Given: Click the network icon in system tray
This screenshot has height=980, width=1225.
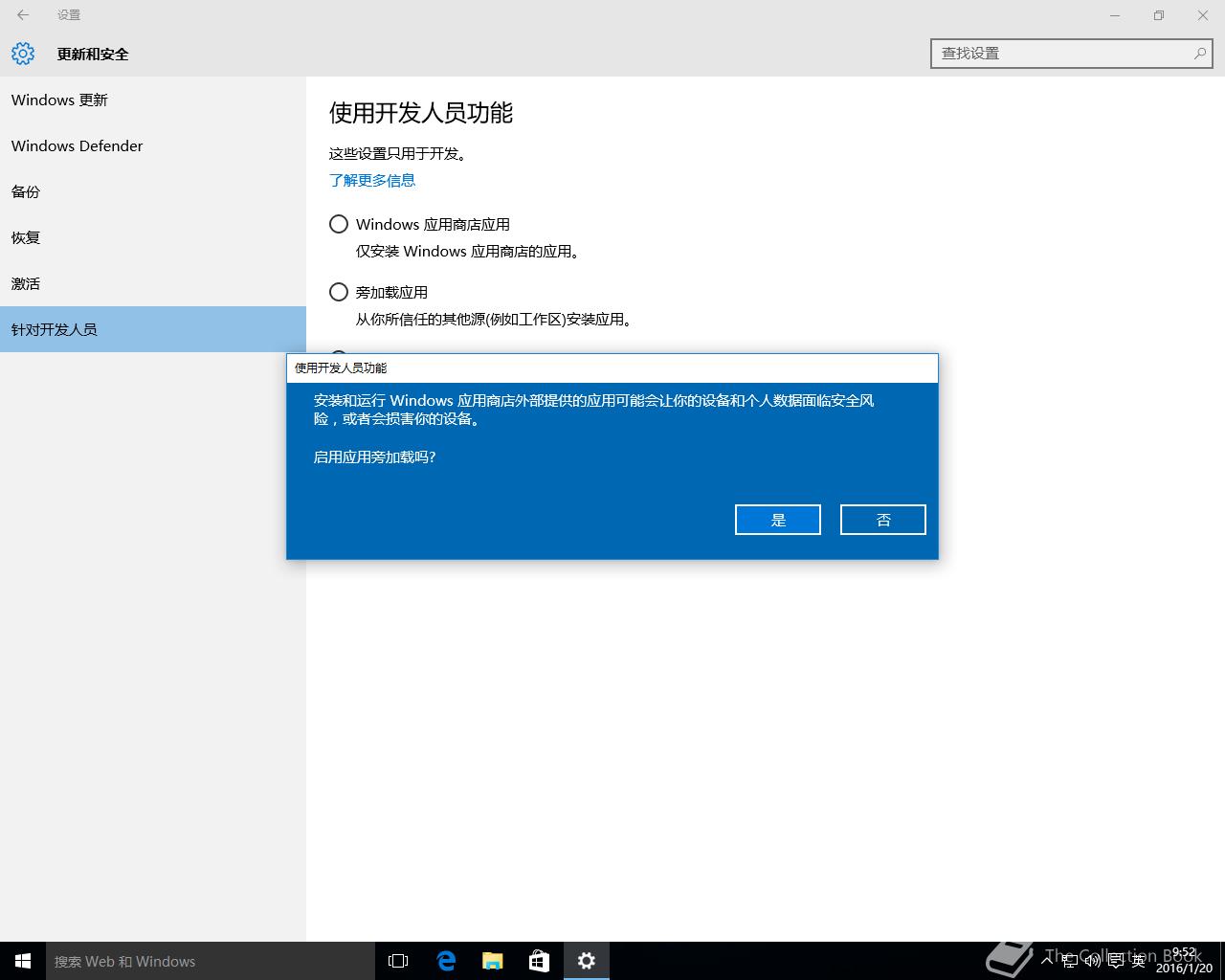Looking at the screenshot, I should (x=1070, y=961).
